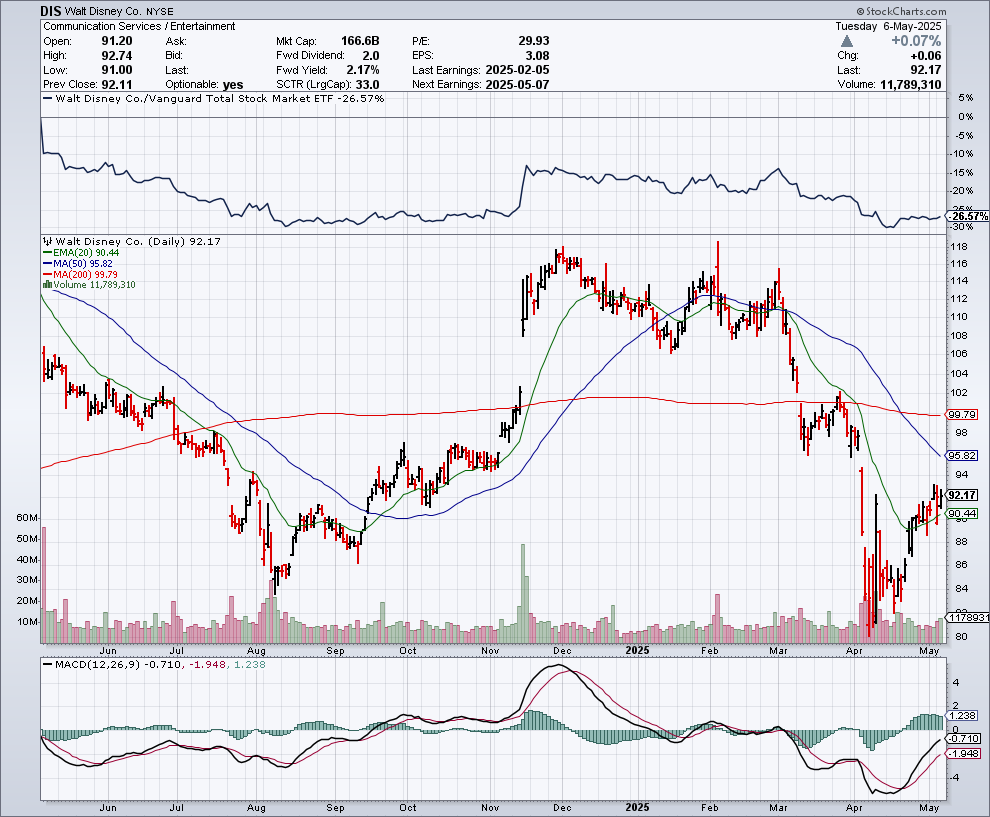Select the header Volume value 11,789,310
990x817 pixels.
910,85
